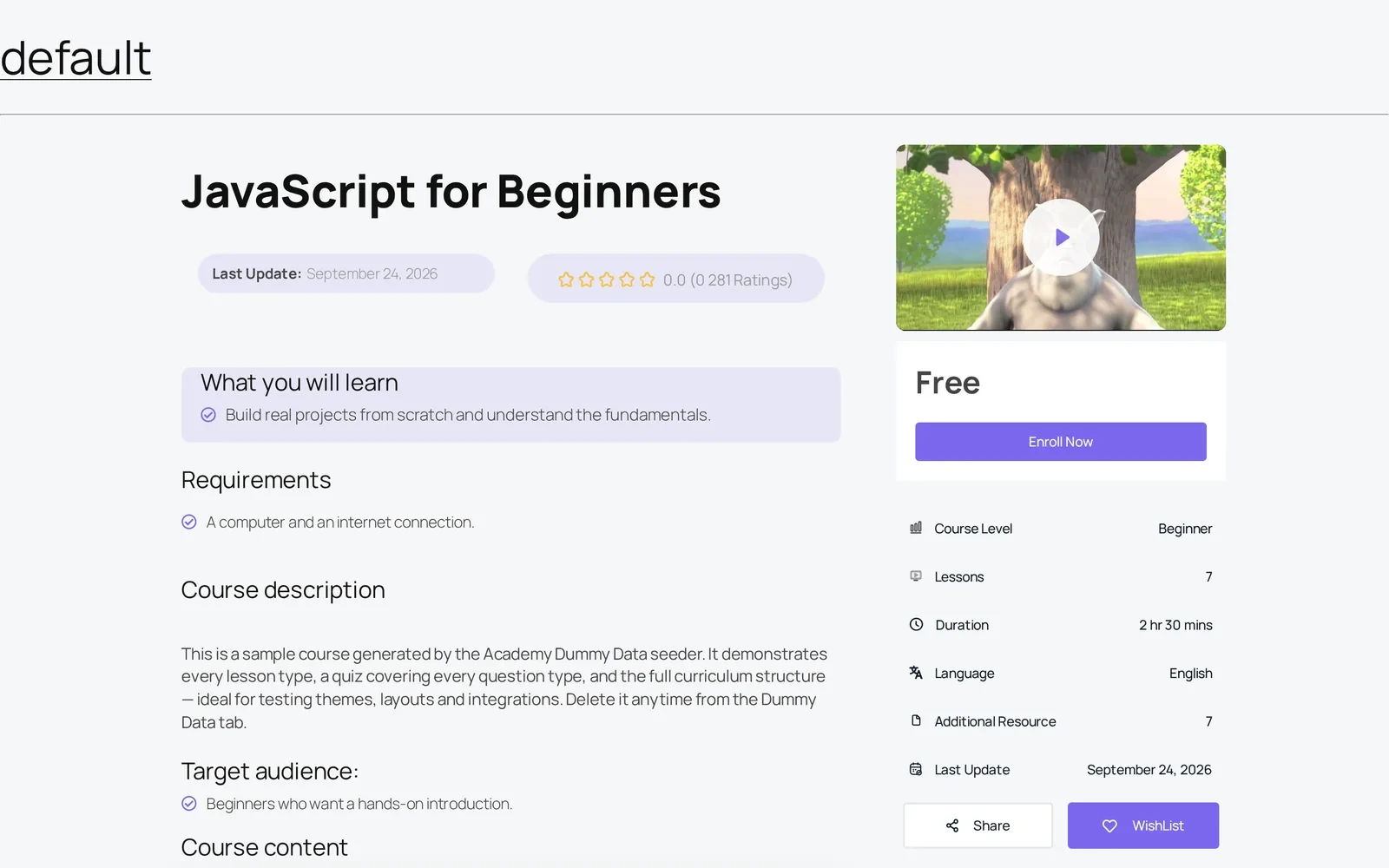1389x868 pixels.
Task: Click the Additional Resource count 7
Action: click(x=1208, y=721)
